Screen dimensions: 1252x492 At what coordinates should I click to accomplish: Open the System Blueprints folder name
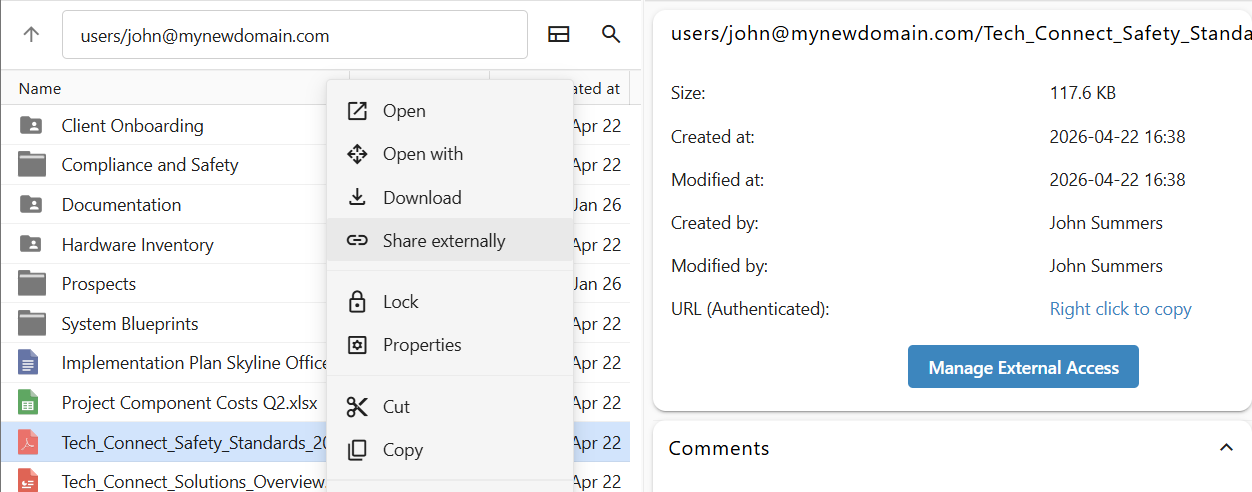(130, 324)
